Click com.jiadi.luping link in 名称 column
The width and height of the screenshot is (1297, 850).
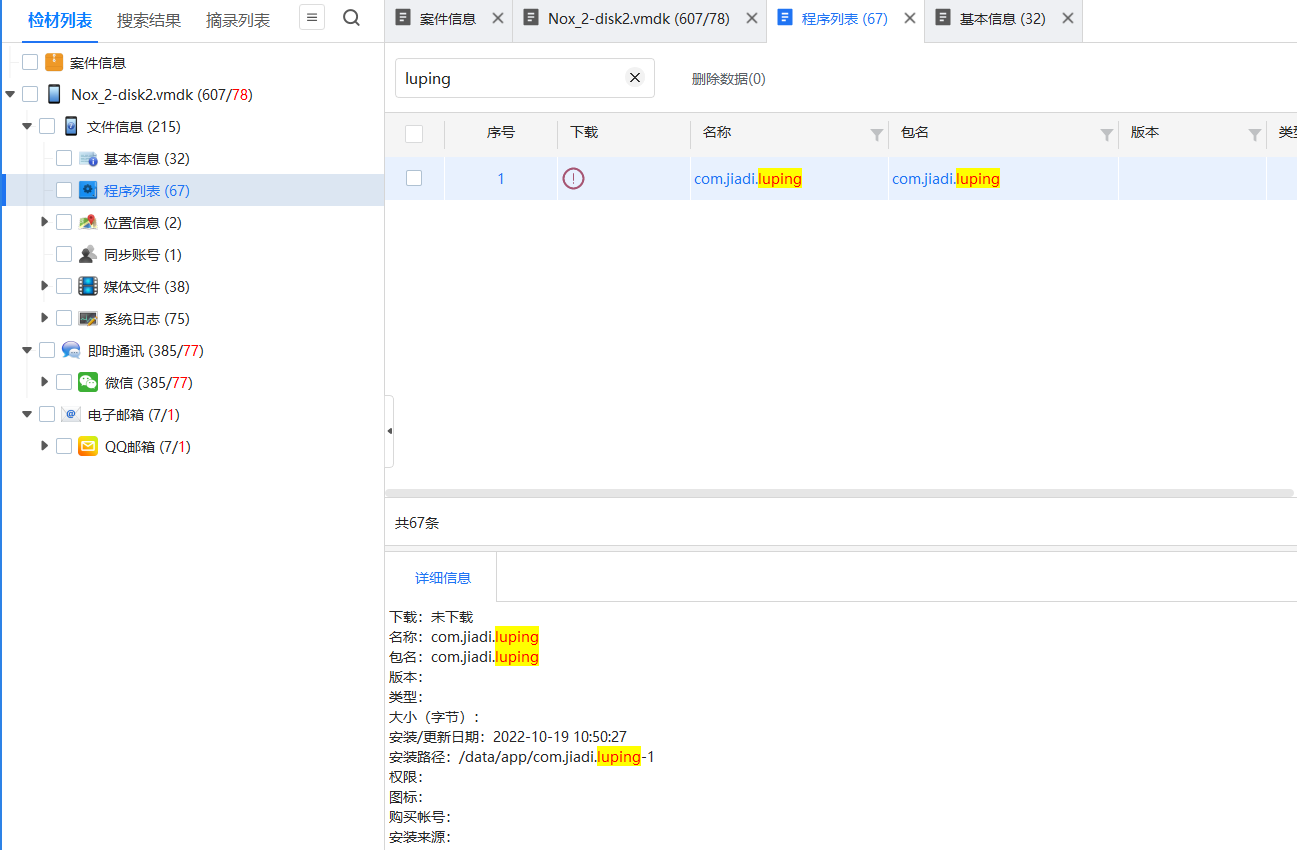(748, 179)
